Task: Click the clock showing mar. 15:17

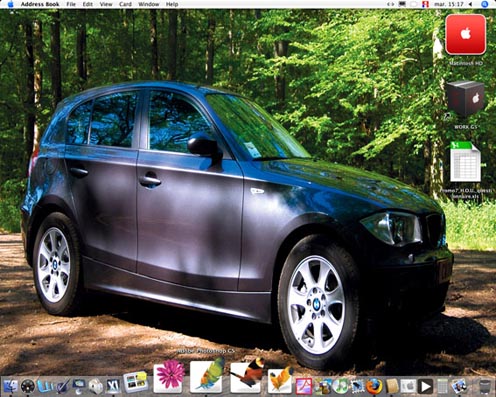Action: (449, 4)
